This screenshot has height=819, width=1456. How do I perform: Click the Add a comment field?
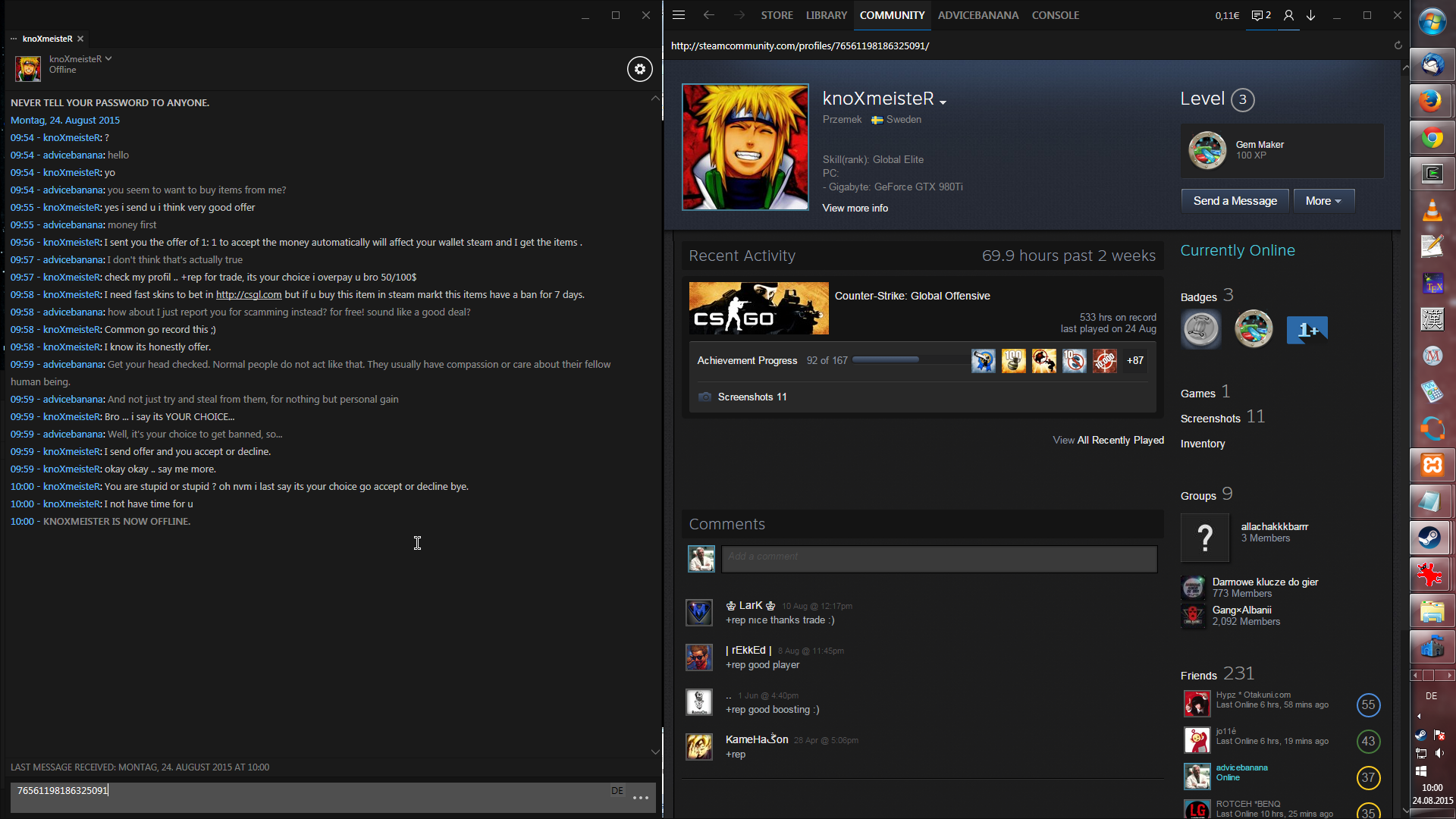939,557
